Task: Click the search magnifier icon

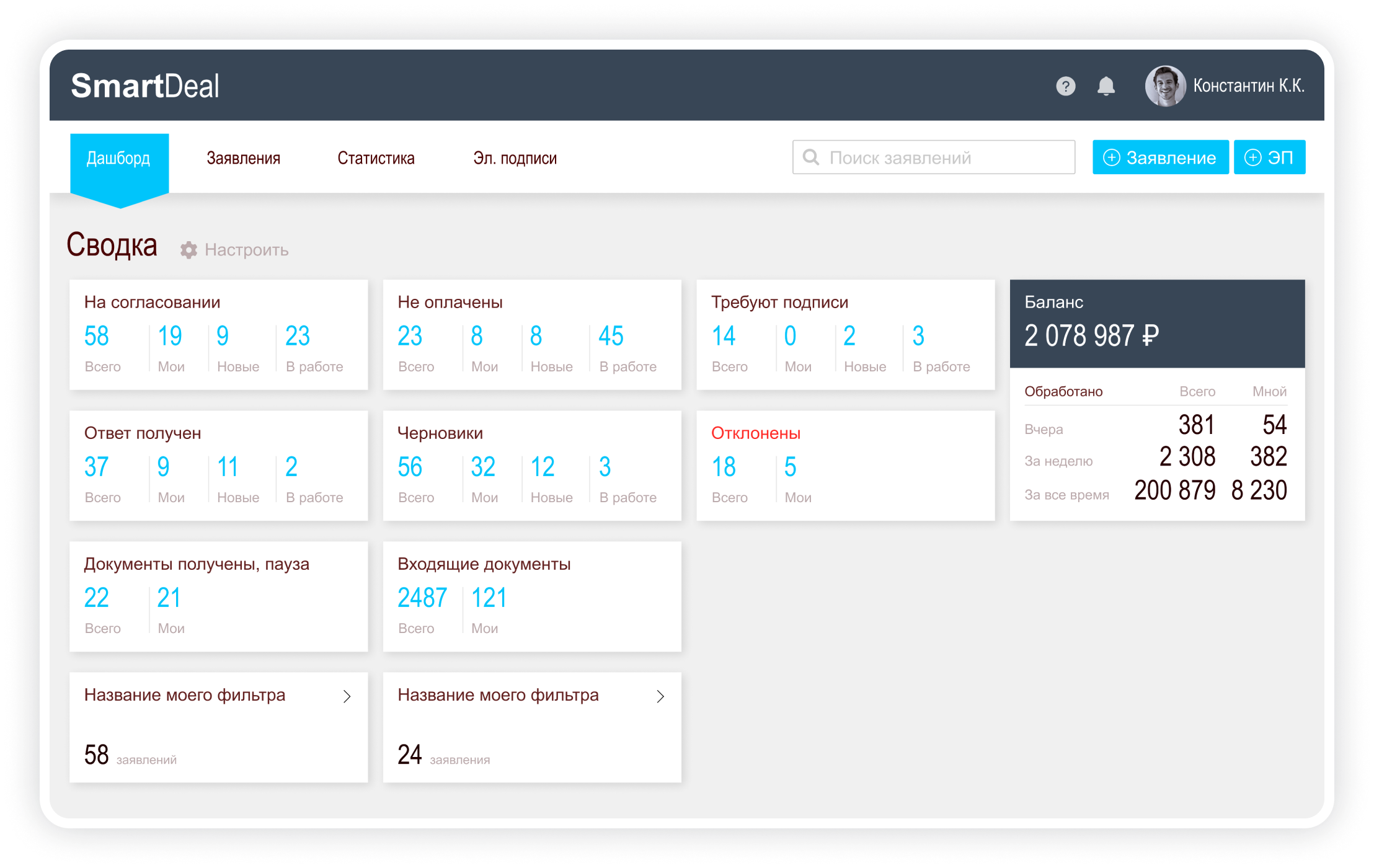Action: (811, 157)
